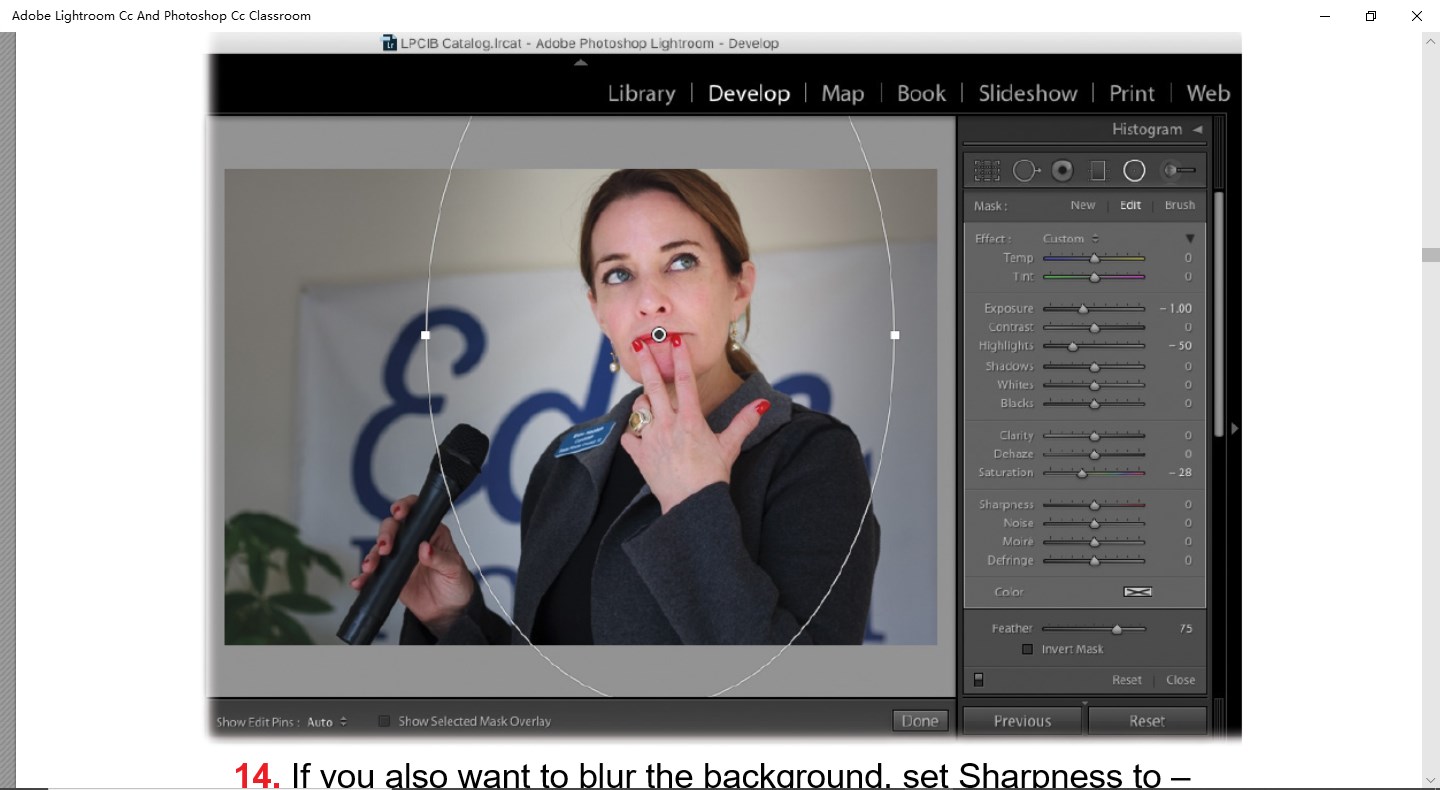The width and height of the screenshot is (1440, 790).
Task: Click the Dehaze slider handle
Action: (x=1094, y=455)
